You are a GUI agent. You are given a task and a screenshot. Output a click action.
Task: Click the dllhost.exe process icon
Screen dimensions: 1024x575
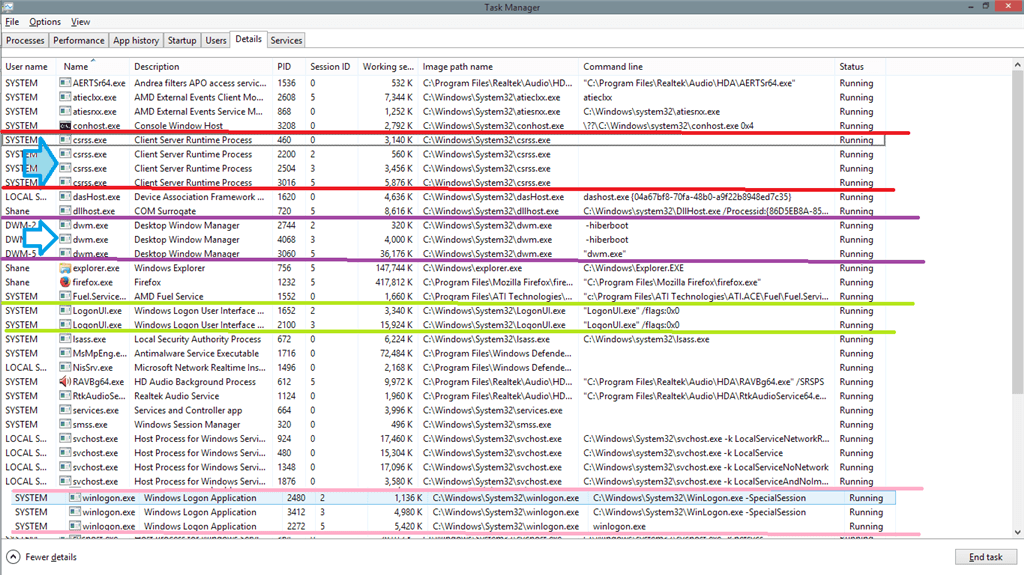65,211
